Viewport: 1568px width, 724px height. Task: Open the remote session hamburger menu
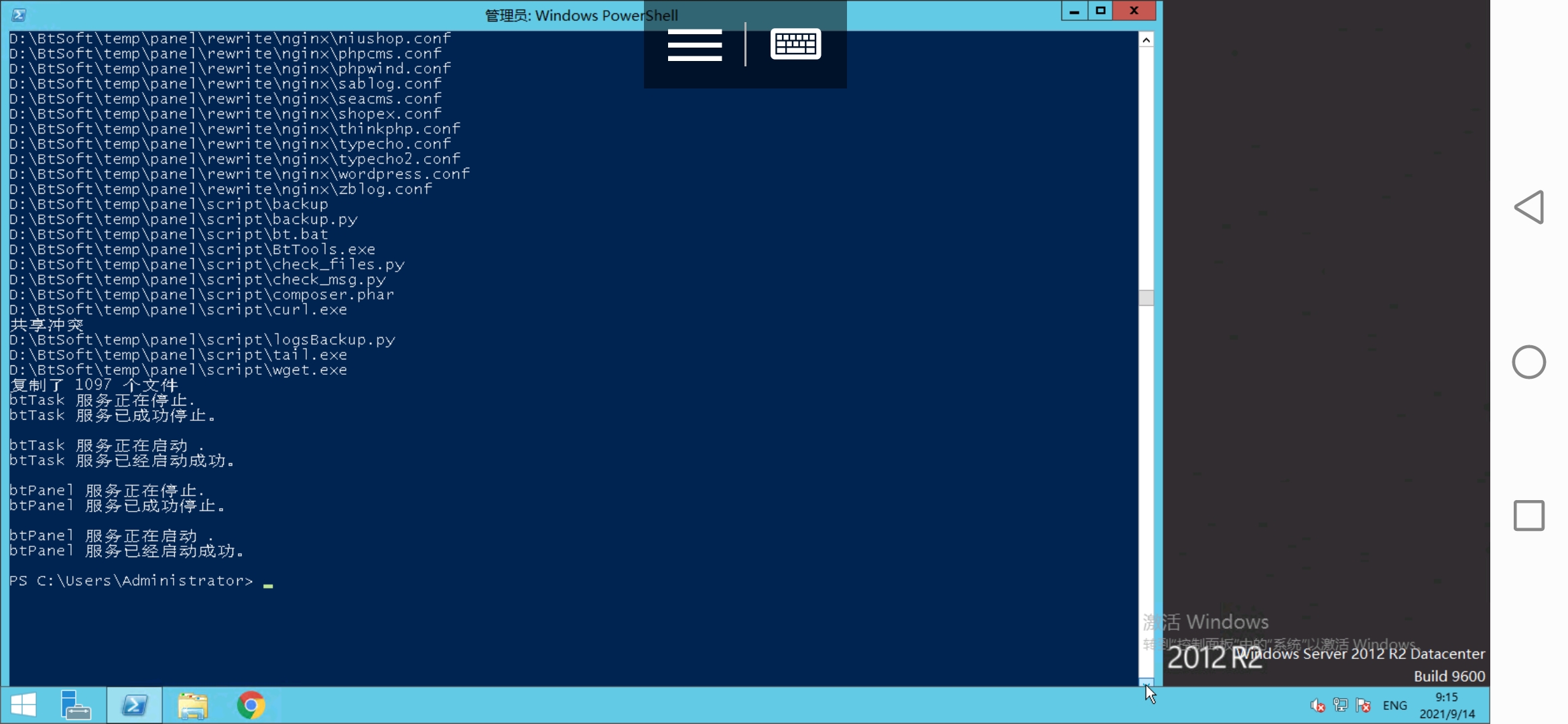pyautogui.click(x=694, y=45)
